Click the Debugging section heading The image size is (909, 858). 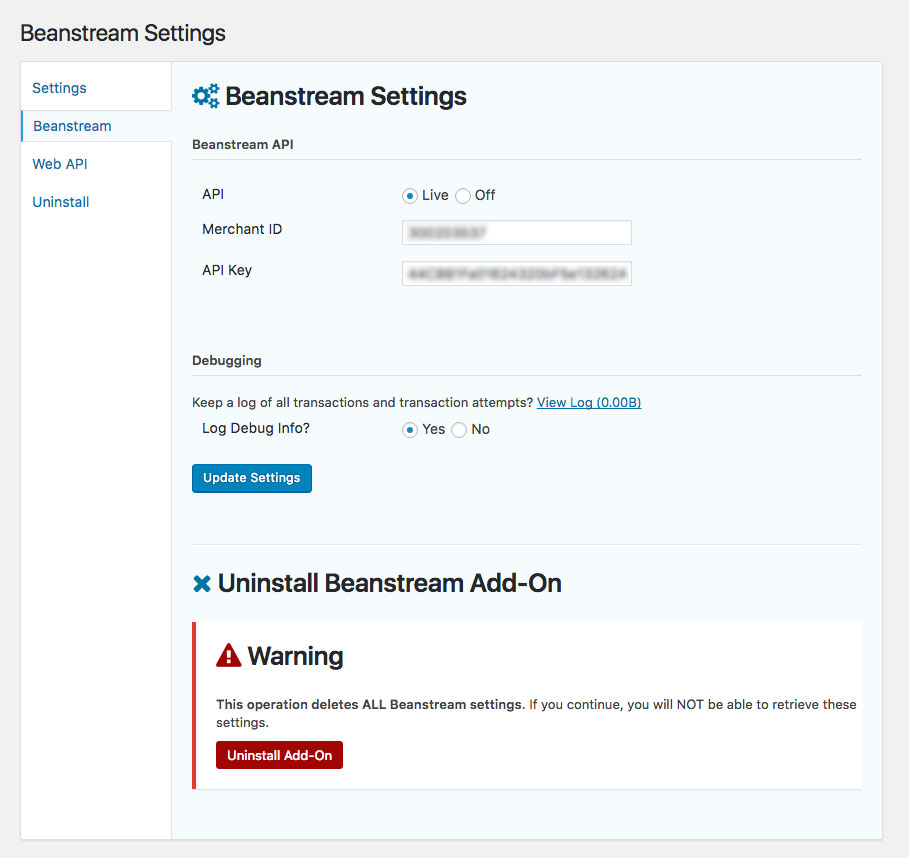(x=227, y=360)
